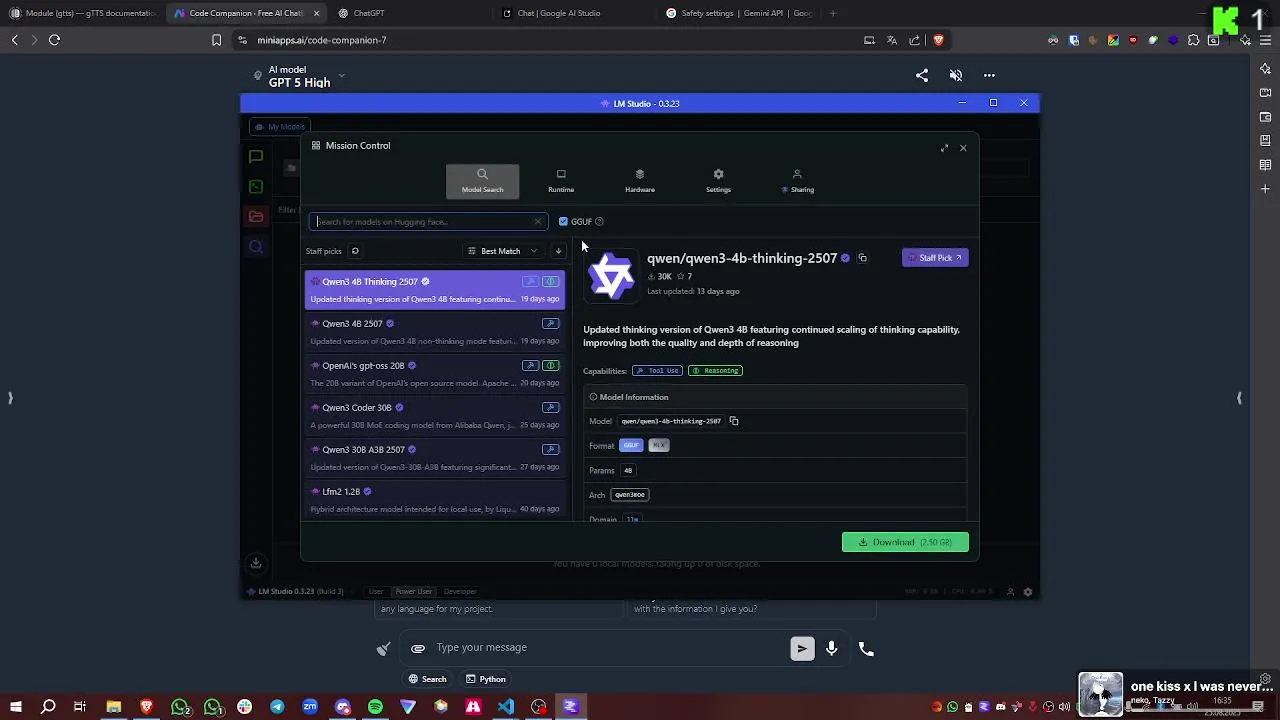Clear the model search field with X
Image resolution: width=1280 pixels, height=720 pixels.
pos(537,222)
